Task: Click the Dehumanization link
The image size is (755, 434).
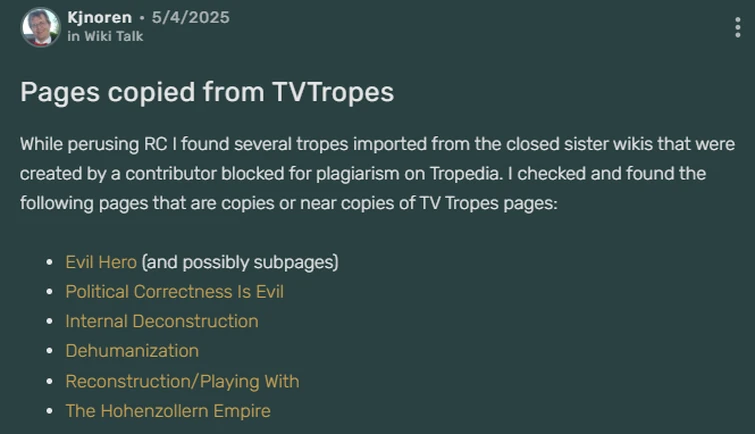Action: click(x=132, y=351)
